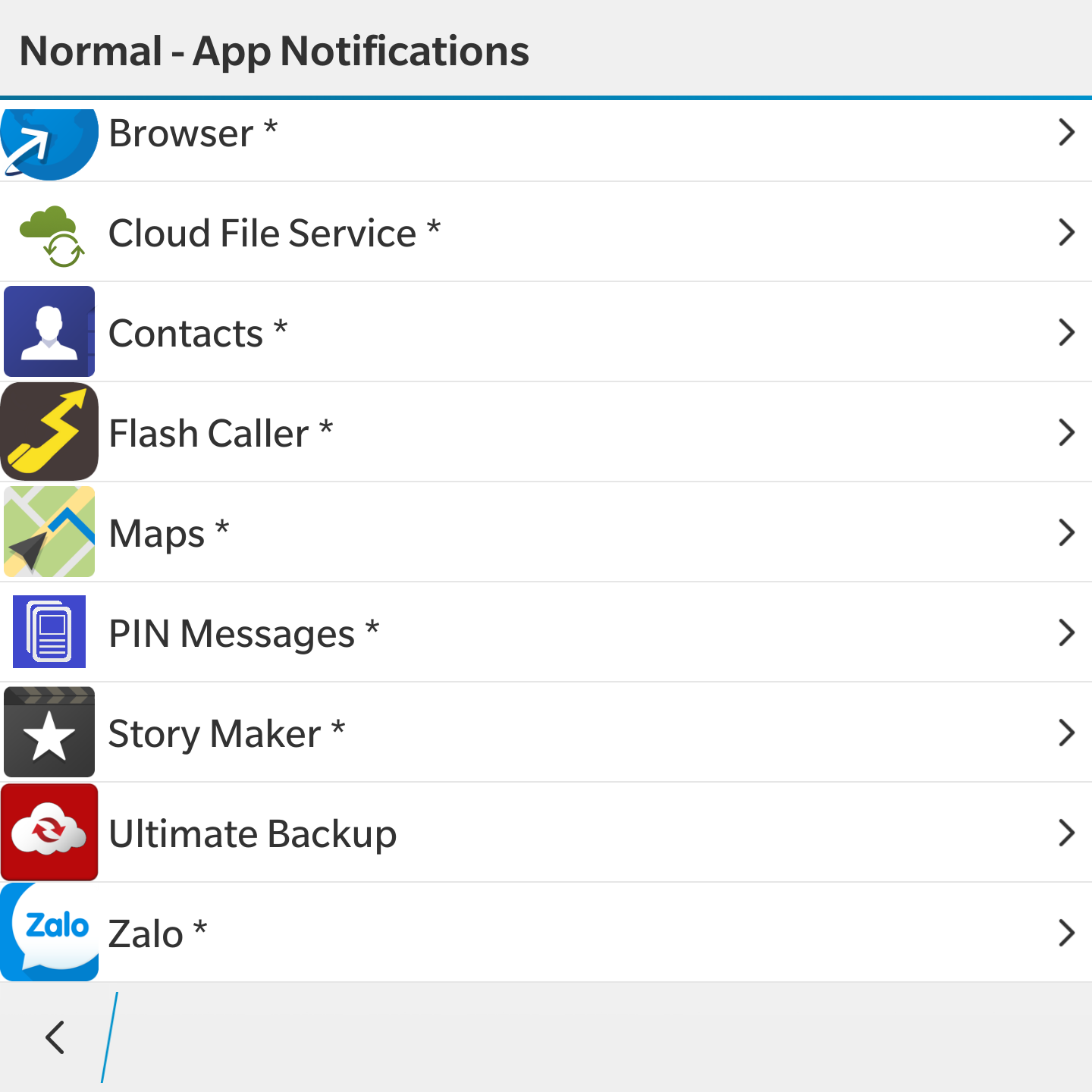Image resolution: width=1092 pixels, height=1092 pixels.
Task: Open PIN Messages notification settings
Action: coord(546,632)
